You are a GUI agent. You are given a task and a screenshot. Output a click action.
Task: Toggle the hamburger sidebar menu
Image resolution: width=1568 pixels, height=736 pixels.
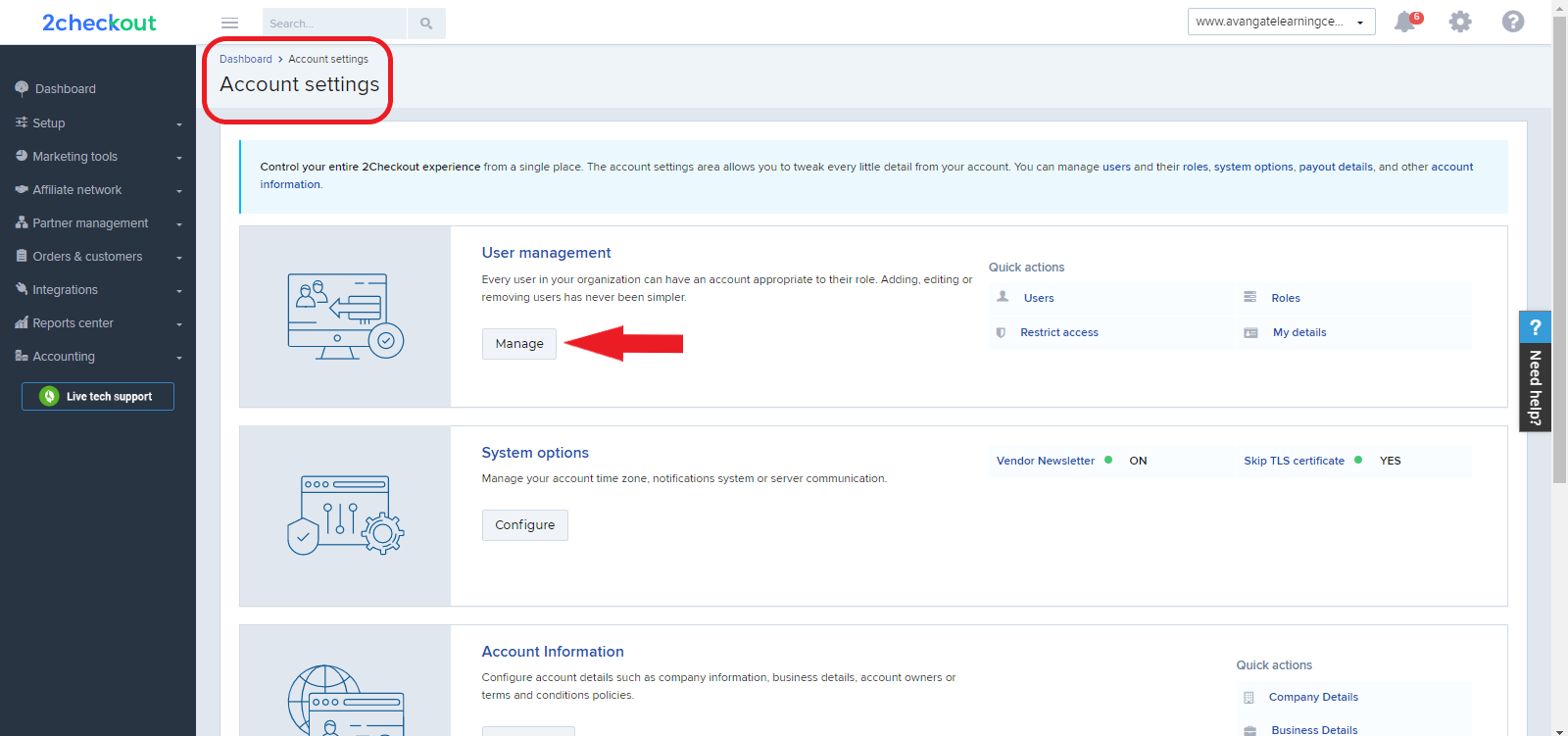click(230, 24)
